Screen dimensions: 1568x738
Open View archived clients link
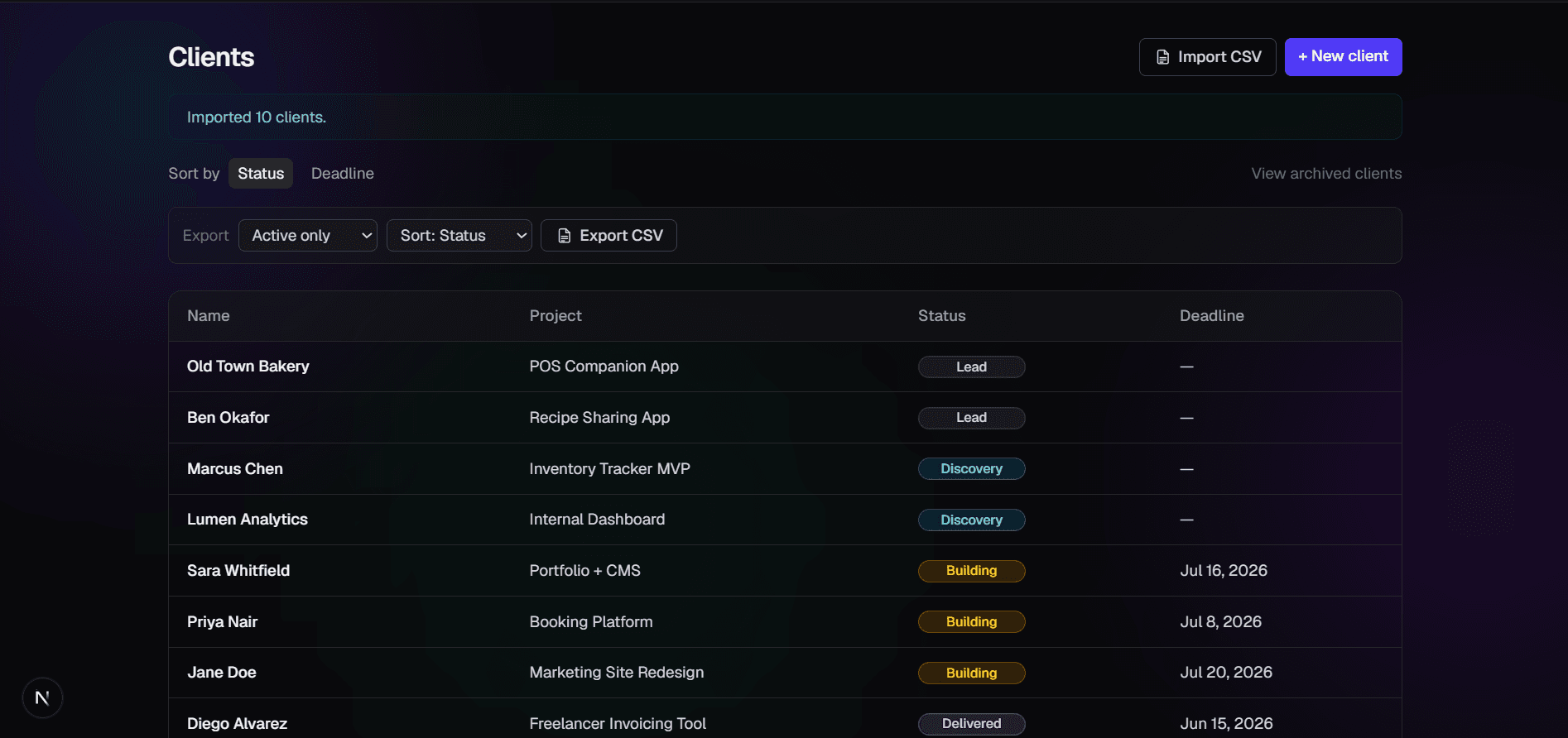click(1326, 174)
